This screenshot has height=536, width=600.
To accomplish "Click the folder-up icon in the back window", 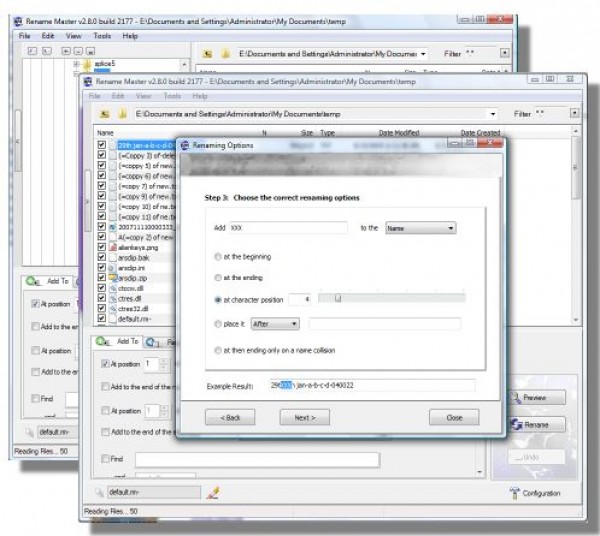I will (x=207, y=54).
